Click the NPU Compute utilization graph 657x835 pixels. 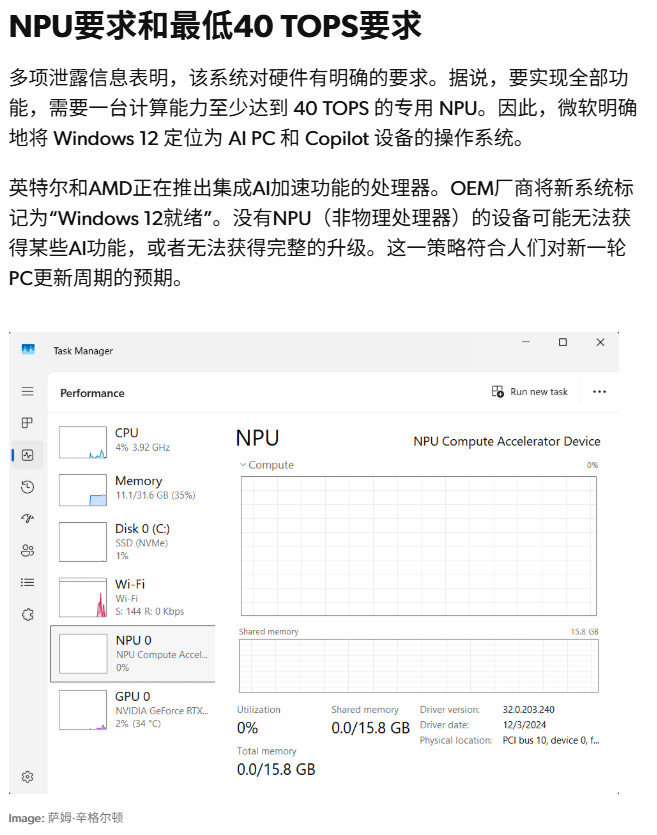click(x=419, y=546)
